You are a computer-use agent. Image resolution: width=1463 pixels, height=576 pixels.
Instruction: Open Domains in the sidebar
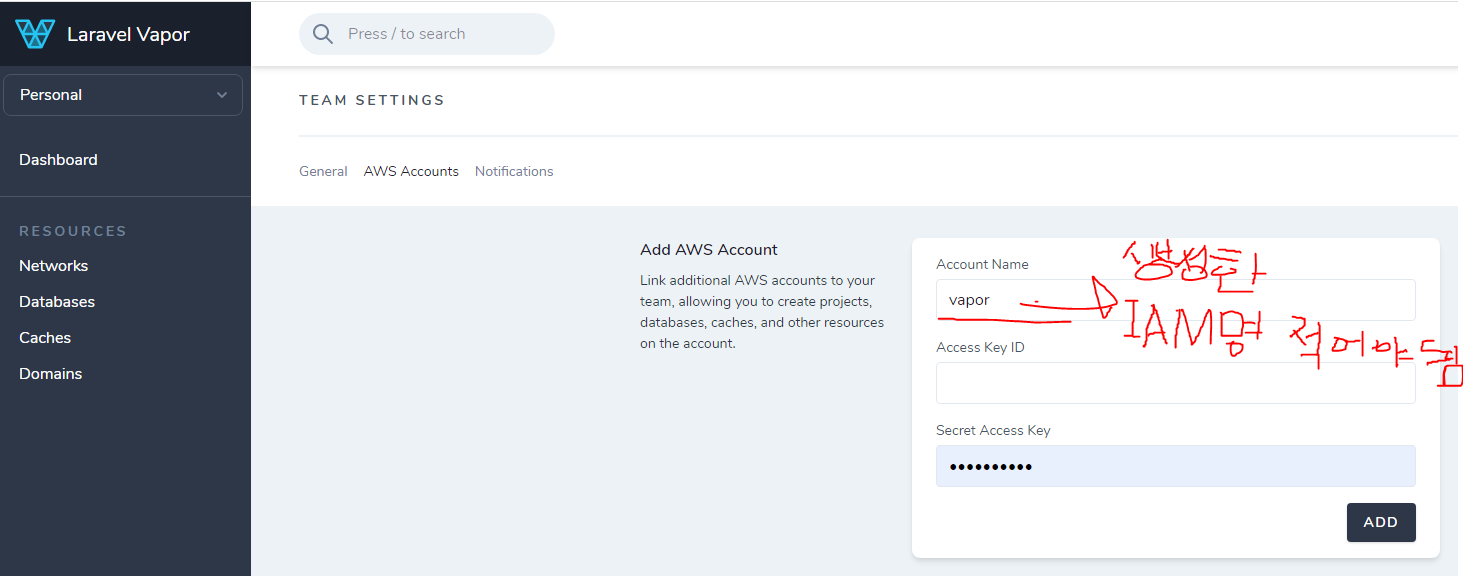click(51, 374)
